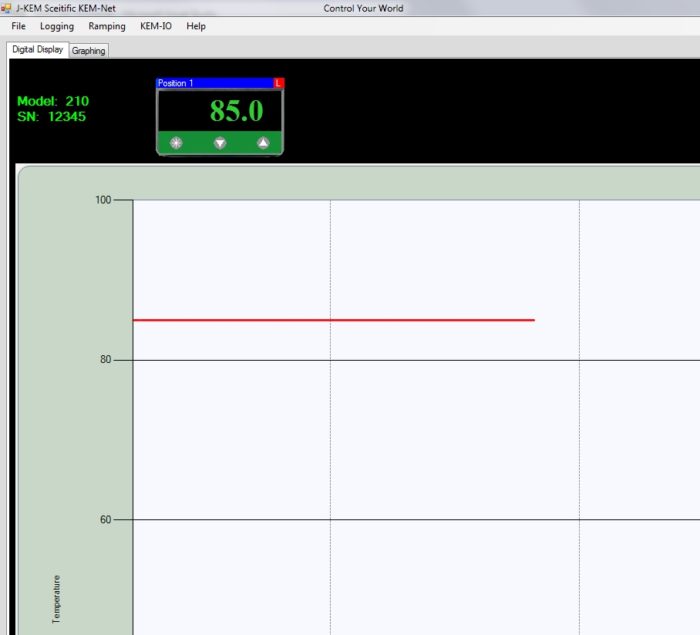Open the Logging menu
Screen dimensions: 700x635
point(57,26)
